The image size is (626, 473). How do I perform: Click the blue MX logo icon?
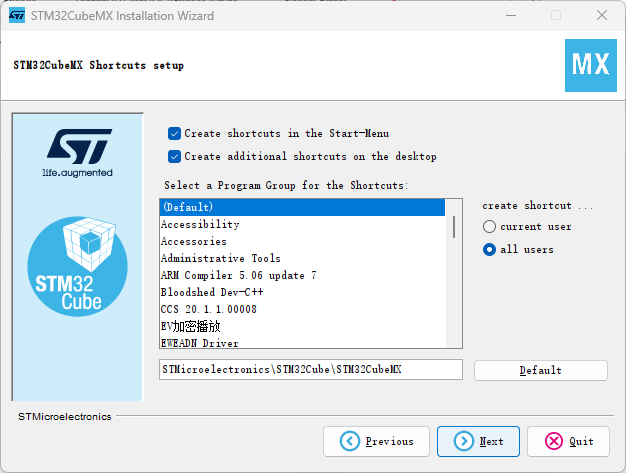(x=590, y=65)
